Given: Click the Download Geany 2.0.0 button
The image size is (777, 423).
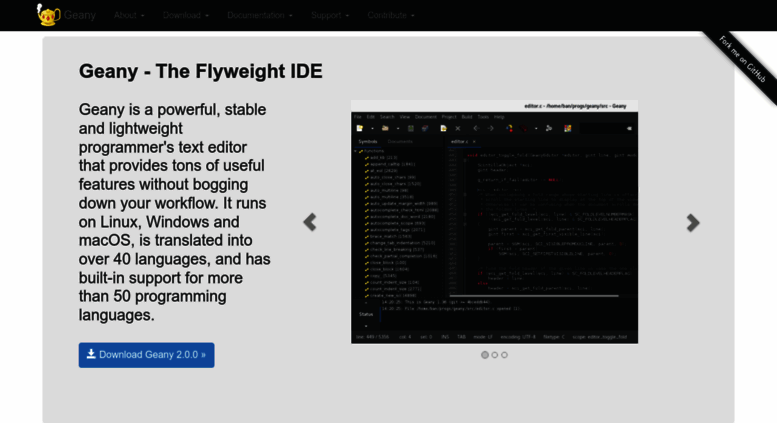Looking at the screenshot, I should point(146,355).
